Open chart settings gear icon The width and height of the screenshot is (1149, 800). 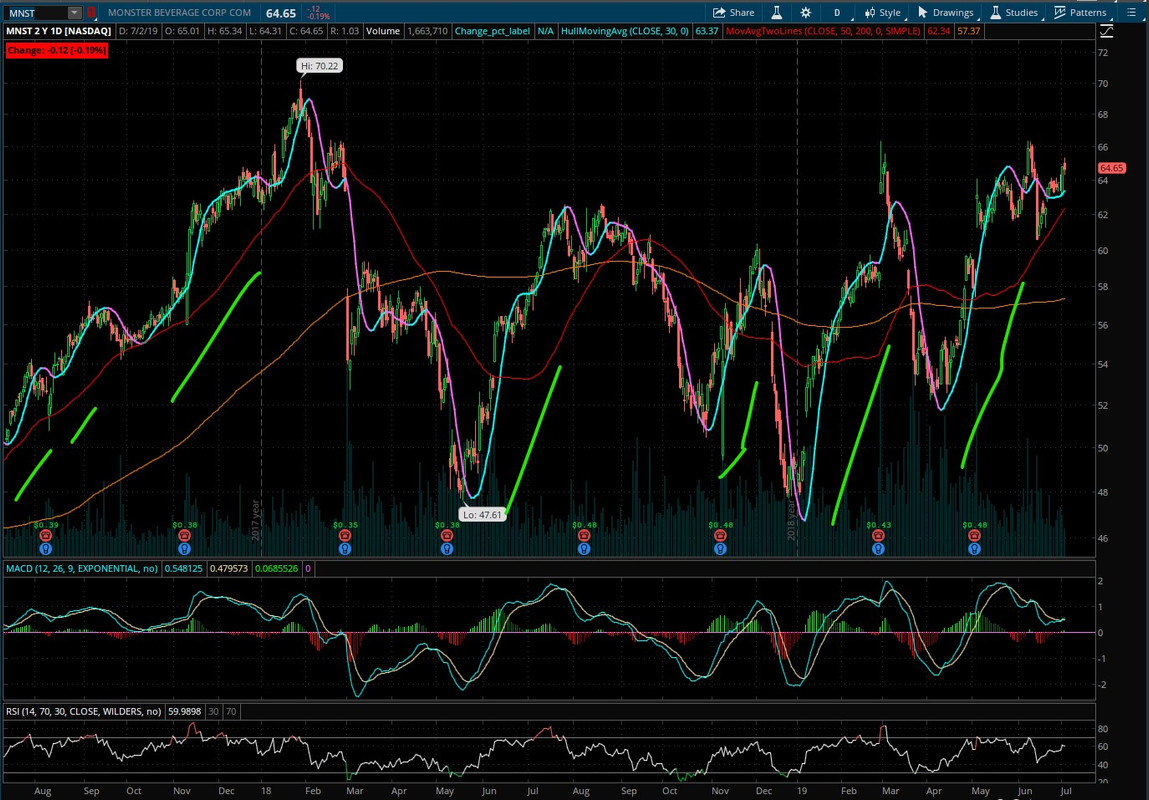pos(805,12)
